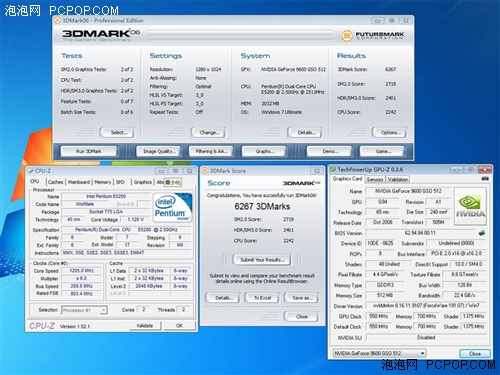
Task: Open the SPD tab in CPU-Z
Action: pos(120,182)
